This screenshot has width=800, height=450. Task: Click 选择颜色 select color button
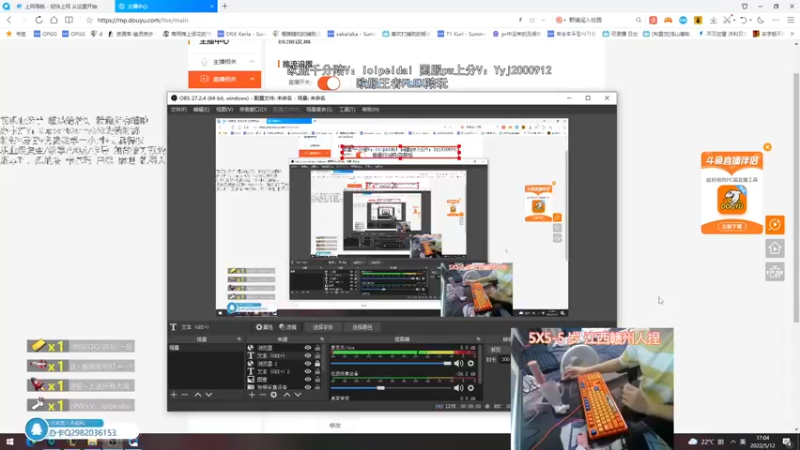(362, 327)
